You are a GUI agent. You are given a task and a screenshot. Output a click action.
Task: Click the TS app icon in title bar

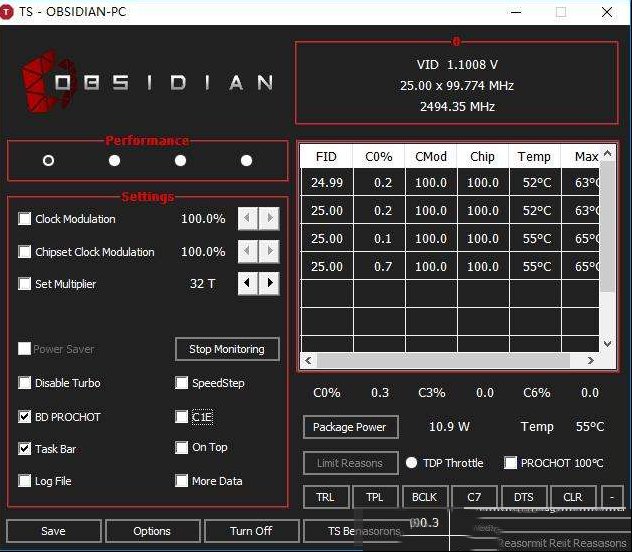pos(7,12)
